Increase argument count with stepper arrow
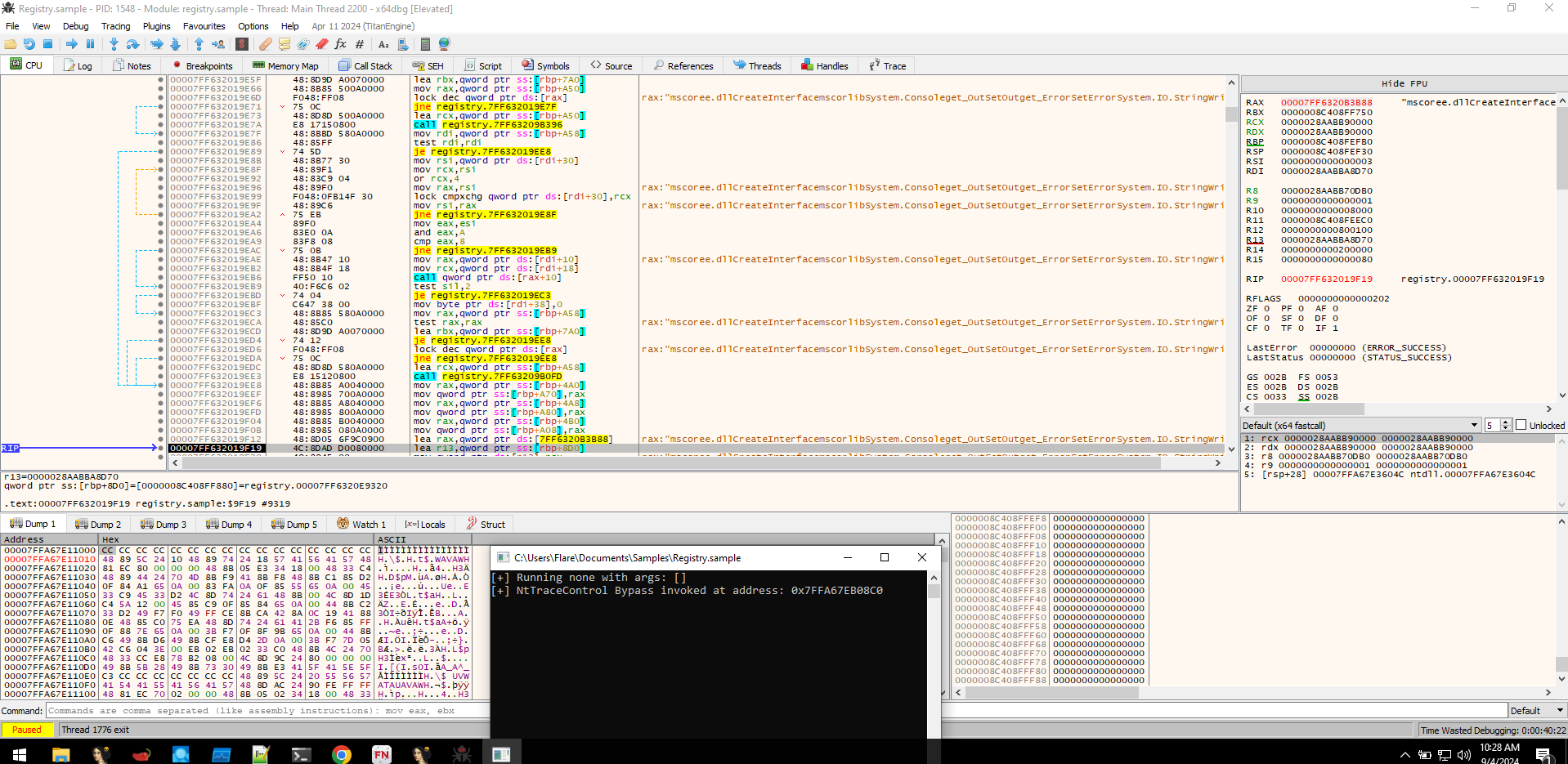 1506,422
